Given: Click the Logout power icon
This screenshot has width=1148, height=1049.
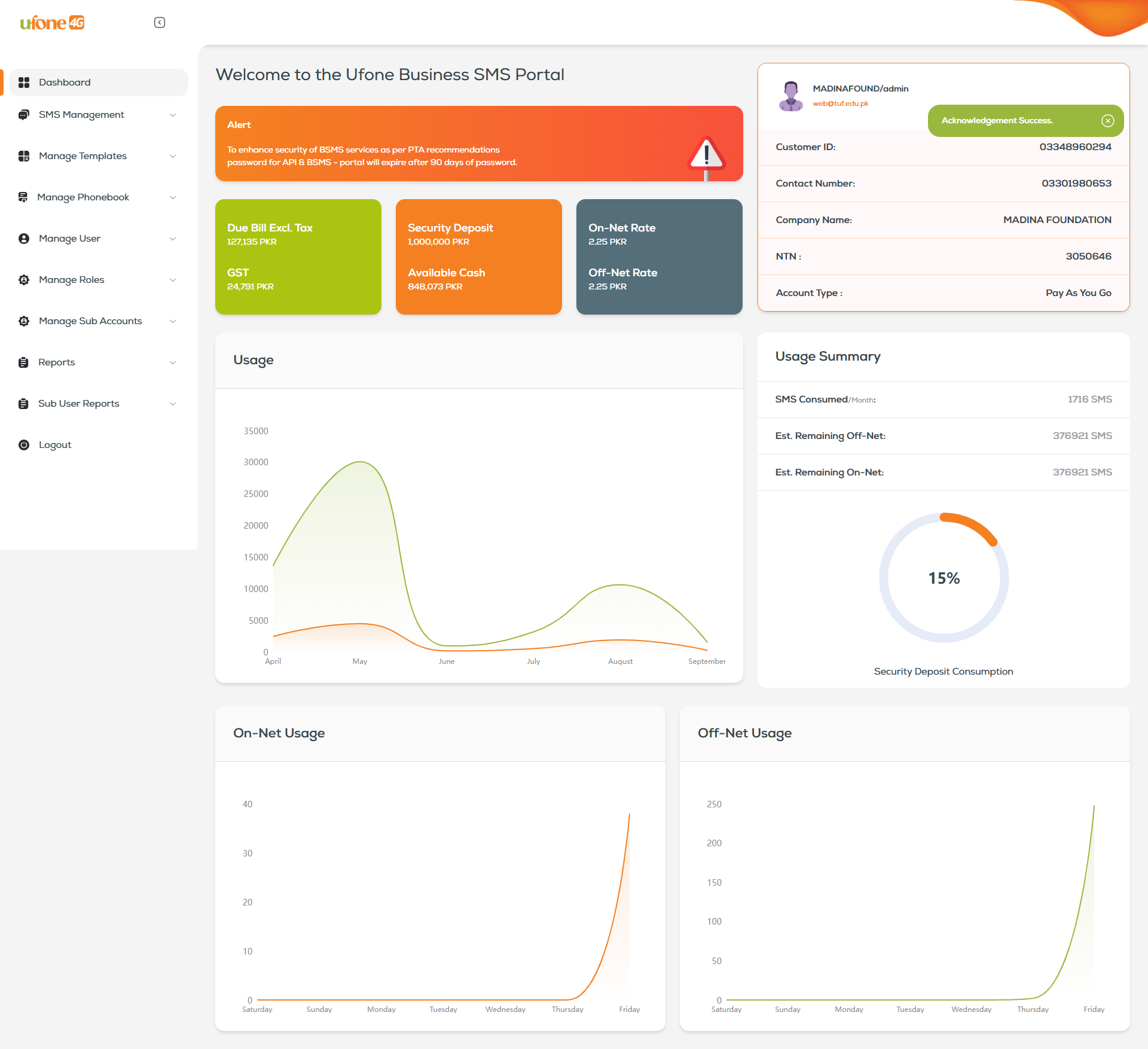Looking at the screenshot, I should [24, 445].
